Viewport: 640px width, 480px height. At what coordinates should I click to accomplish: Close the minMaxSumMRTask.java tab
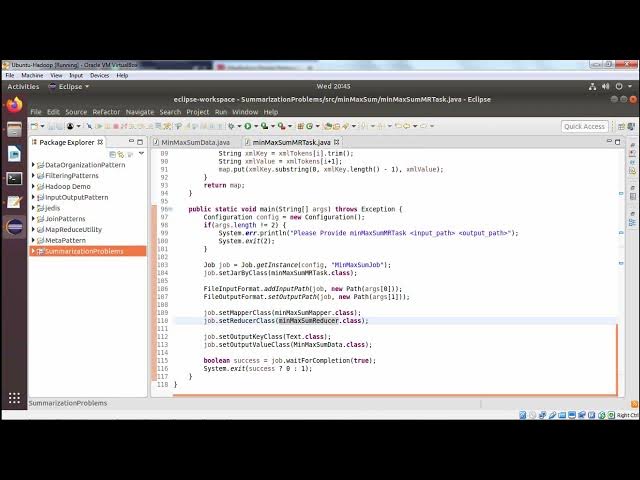click(337, 142)
